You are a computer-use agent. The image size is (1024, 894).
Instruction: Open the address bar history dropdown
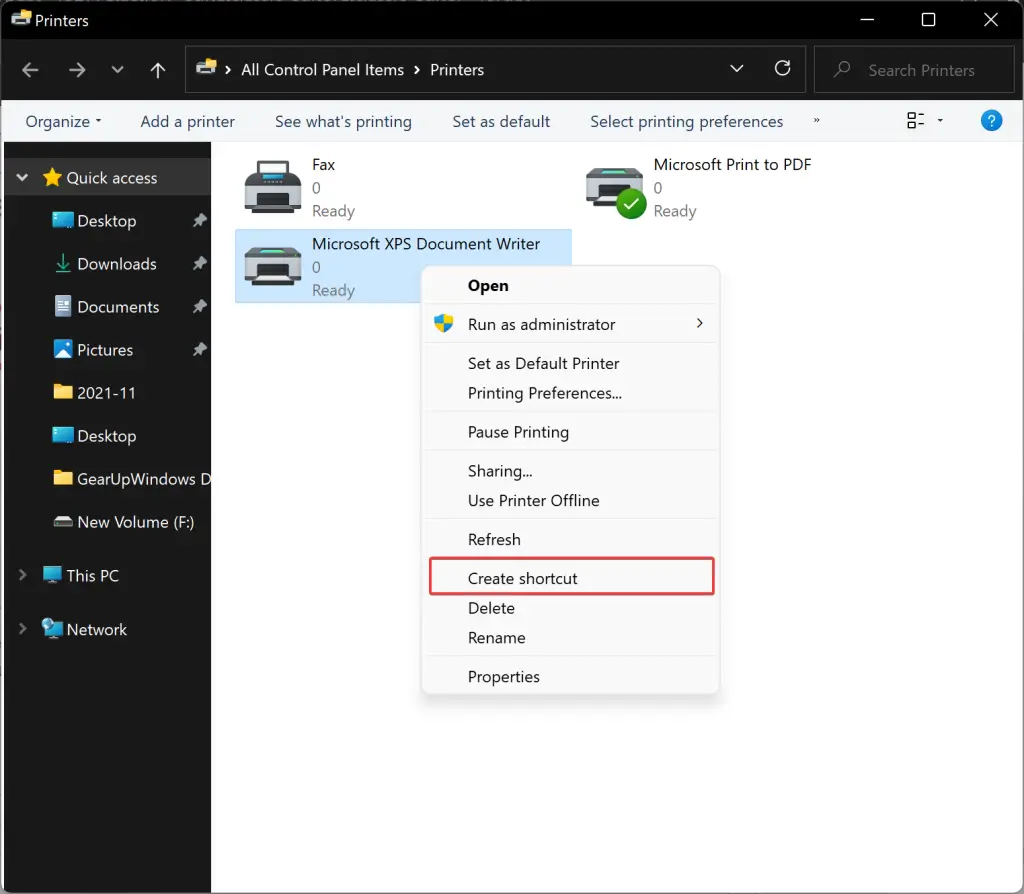click(737, 70)
